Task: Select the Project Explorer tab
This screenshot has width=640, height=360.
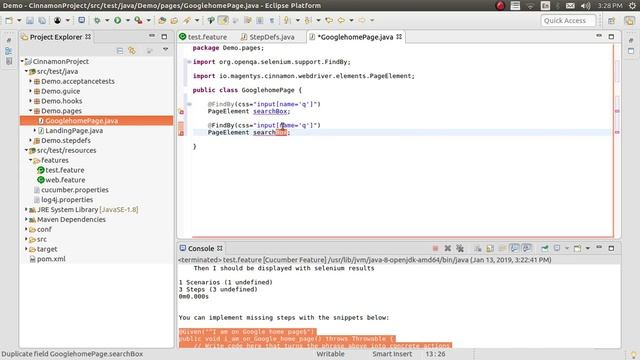Action: [x=56, y=37]
